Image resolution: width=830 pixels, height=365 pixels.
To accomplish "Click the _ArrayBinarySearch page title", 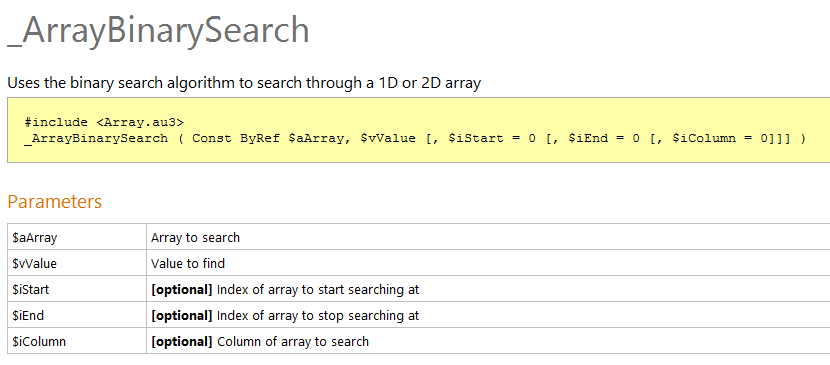I will 158,31.
